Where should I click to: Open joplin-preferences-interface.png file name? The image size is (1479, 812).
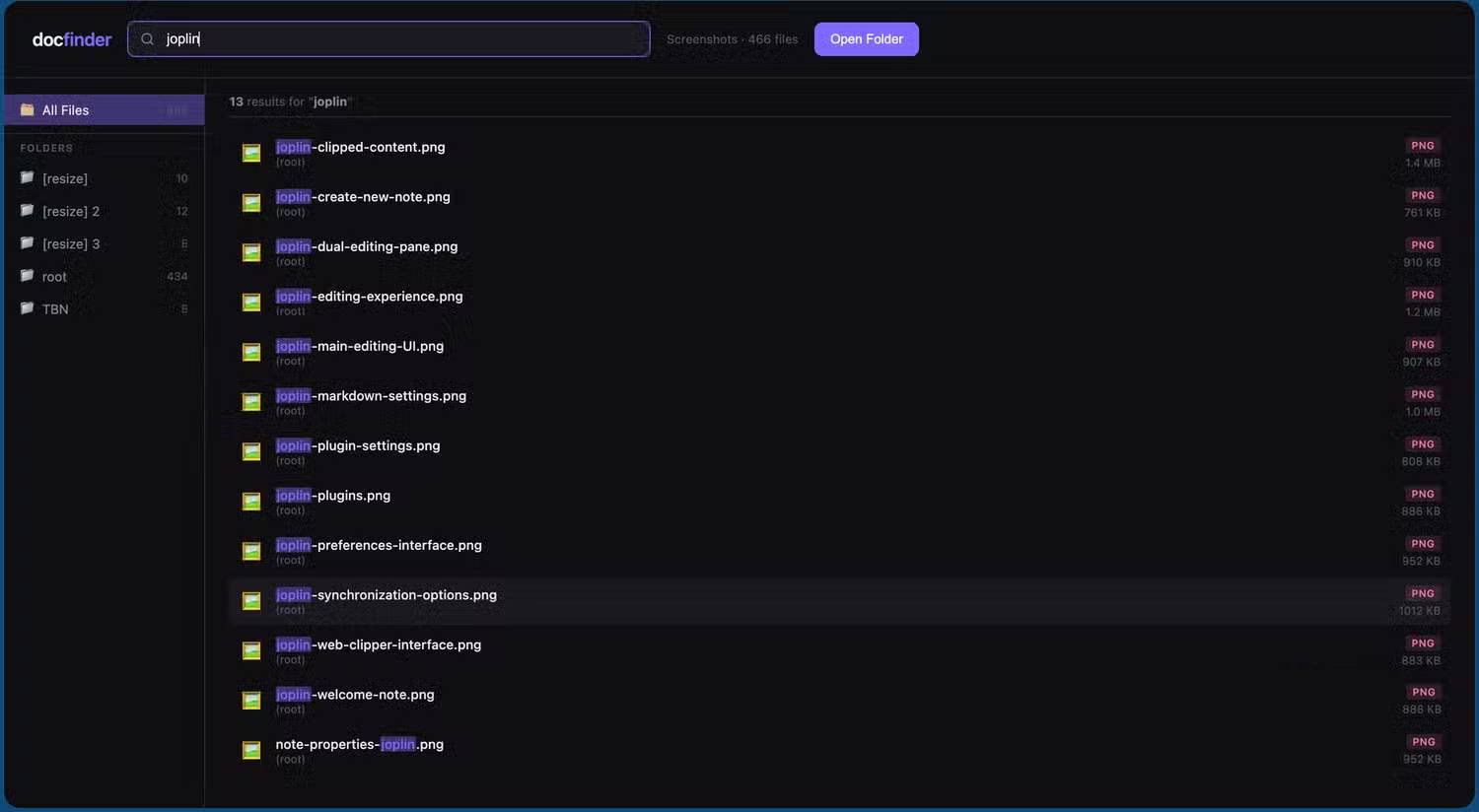(x=379, y=545)
